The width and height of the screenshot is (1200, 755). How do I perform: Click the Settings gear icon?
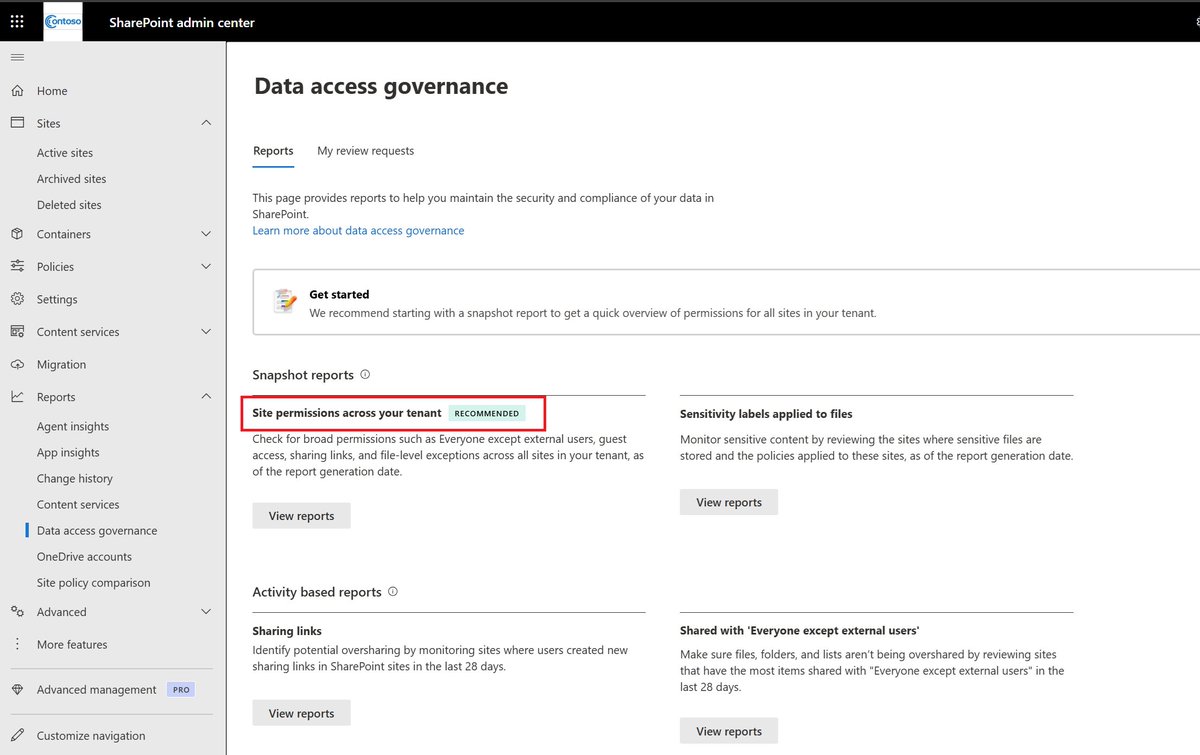click(x=17, y=299)
